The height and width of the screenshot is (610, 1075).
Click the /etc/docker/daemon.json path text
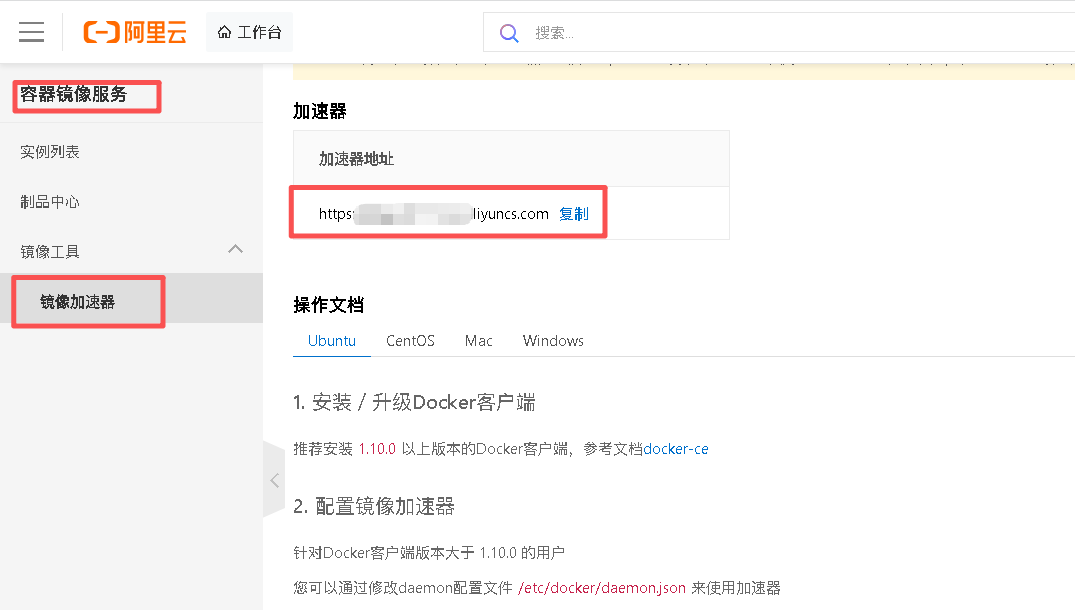coord(602,588)
